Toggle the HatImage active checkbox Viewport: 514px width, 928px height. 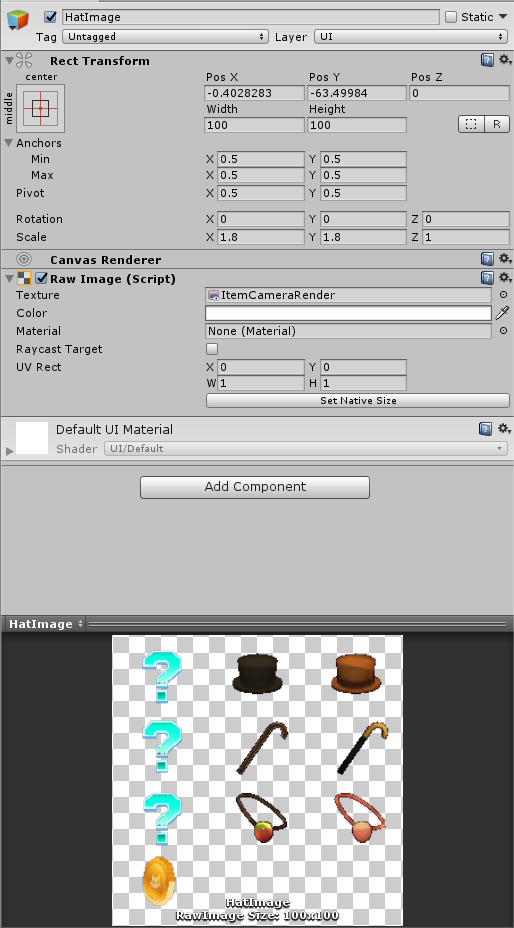tap(51, 17)
